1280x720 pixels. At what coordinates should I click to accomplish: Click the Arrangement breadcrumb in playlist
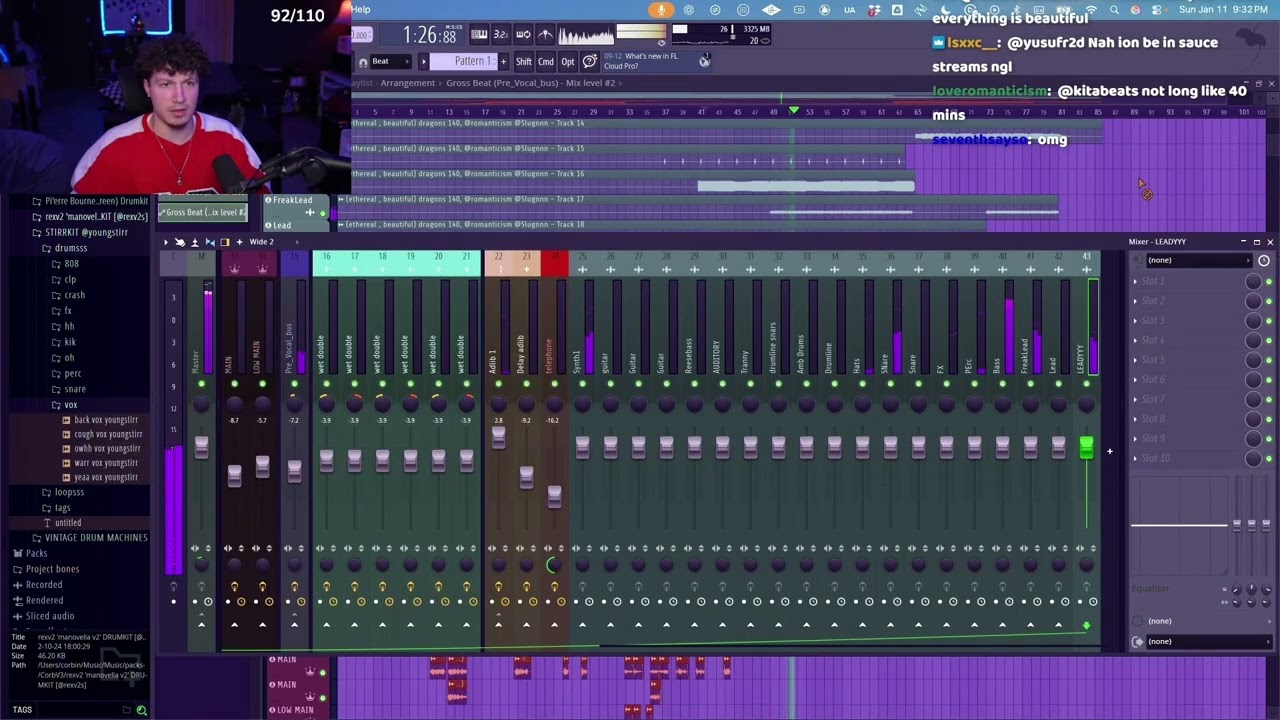point(407,83)
